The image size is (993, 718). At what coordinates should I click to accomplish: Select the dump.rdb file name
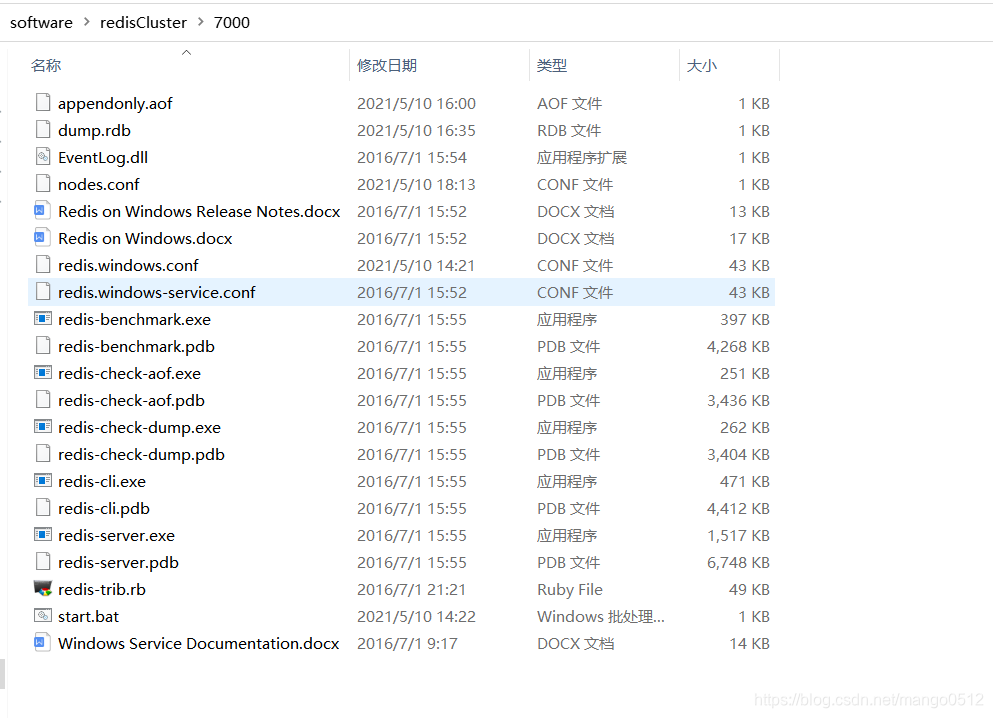click(x=94, y=130)
